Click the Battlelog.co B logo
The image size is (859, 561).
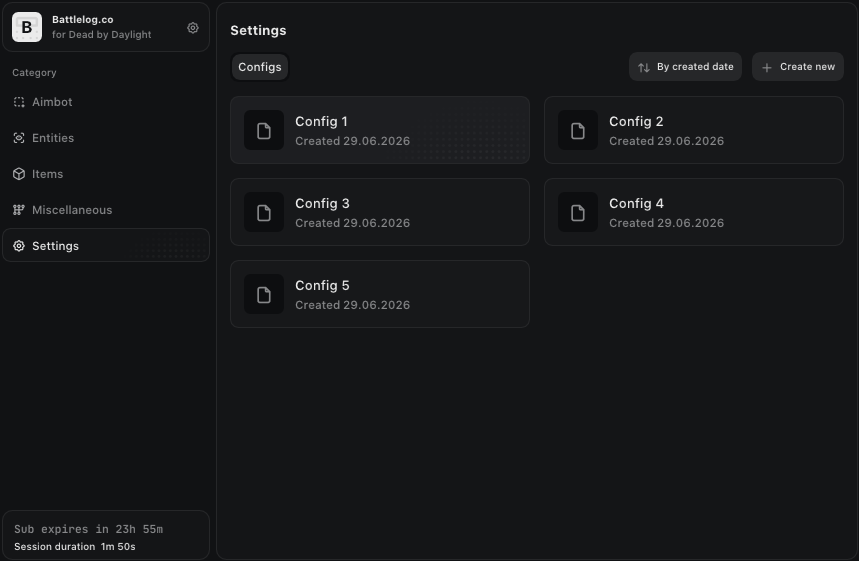coord(27,27)
